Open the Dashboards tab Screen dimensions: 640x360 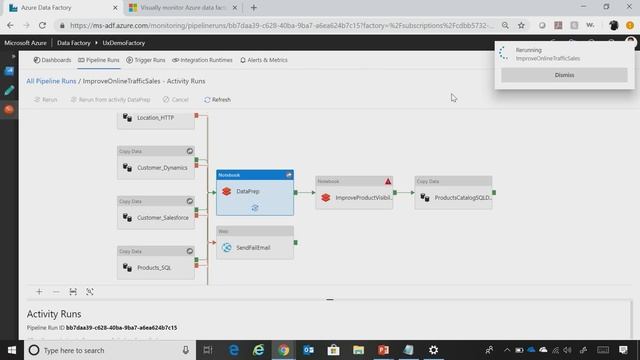[x=52, y=60]
